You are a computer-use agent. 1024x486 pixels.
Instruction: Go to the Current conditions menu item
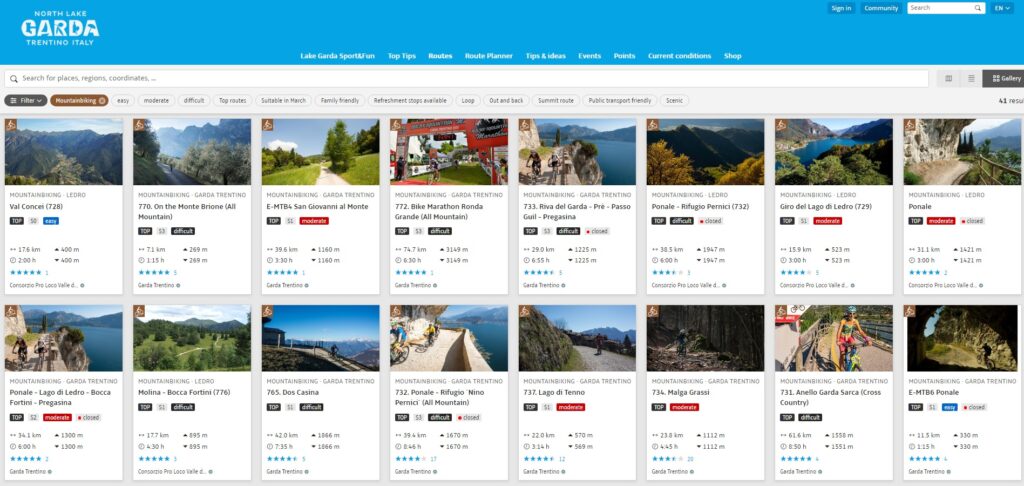[x=679, y=56]
